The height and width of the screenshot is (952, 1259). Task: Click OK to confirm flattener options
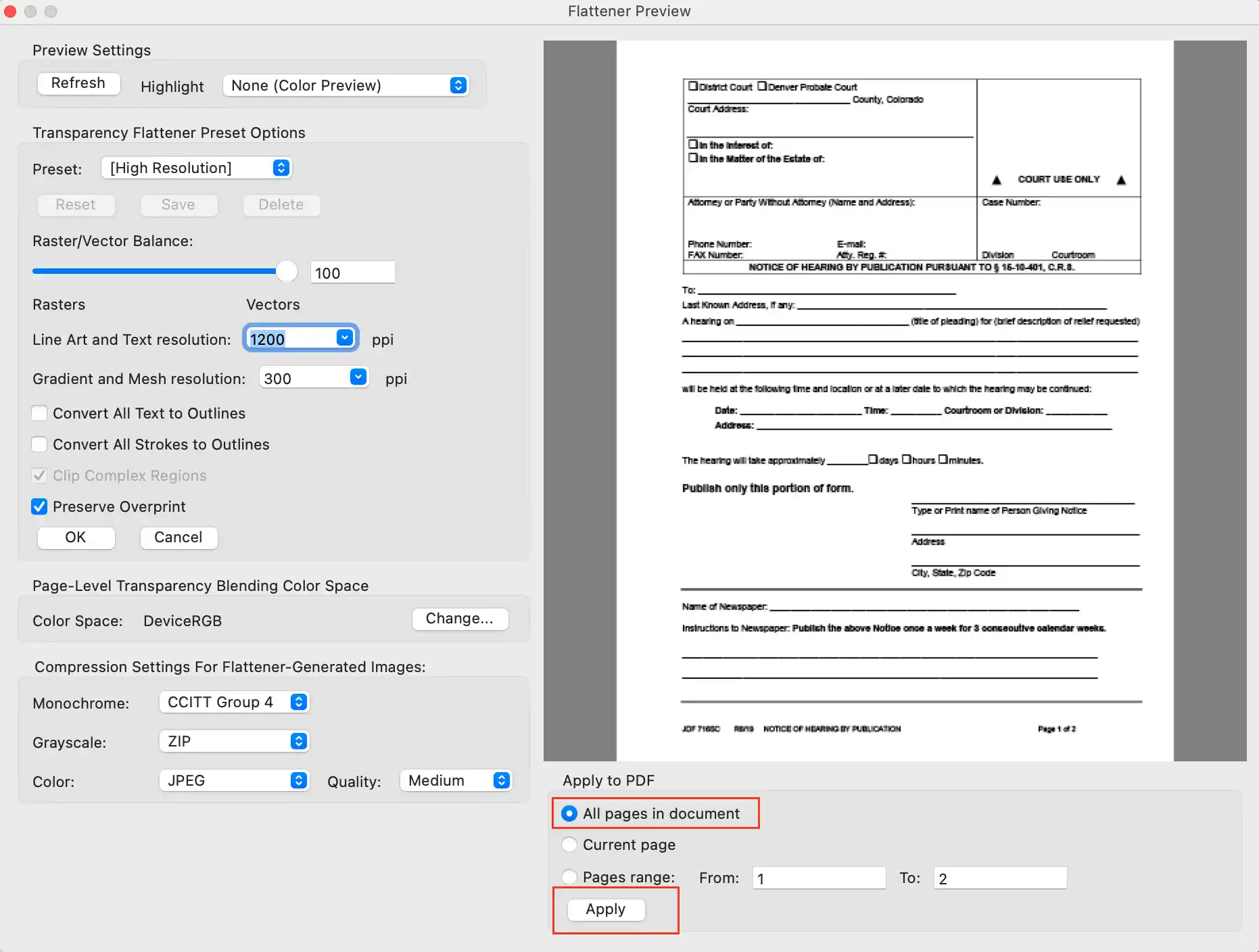pos(75,538)
